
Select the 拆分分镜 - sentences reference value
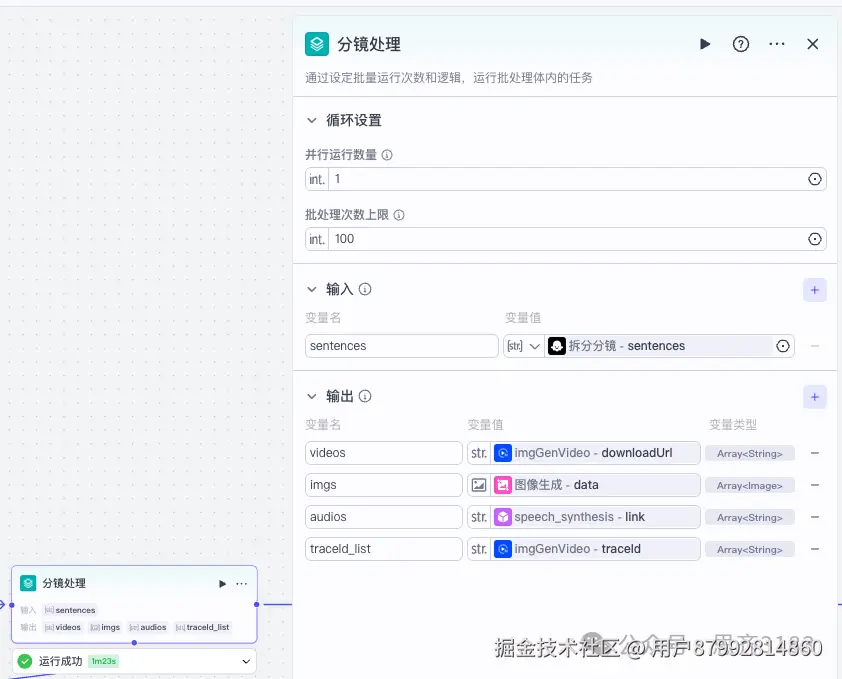658,346
